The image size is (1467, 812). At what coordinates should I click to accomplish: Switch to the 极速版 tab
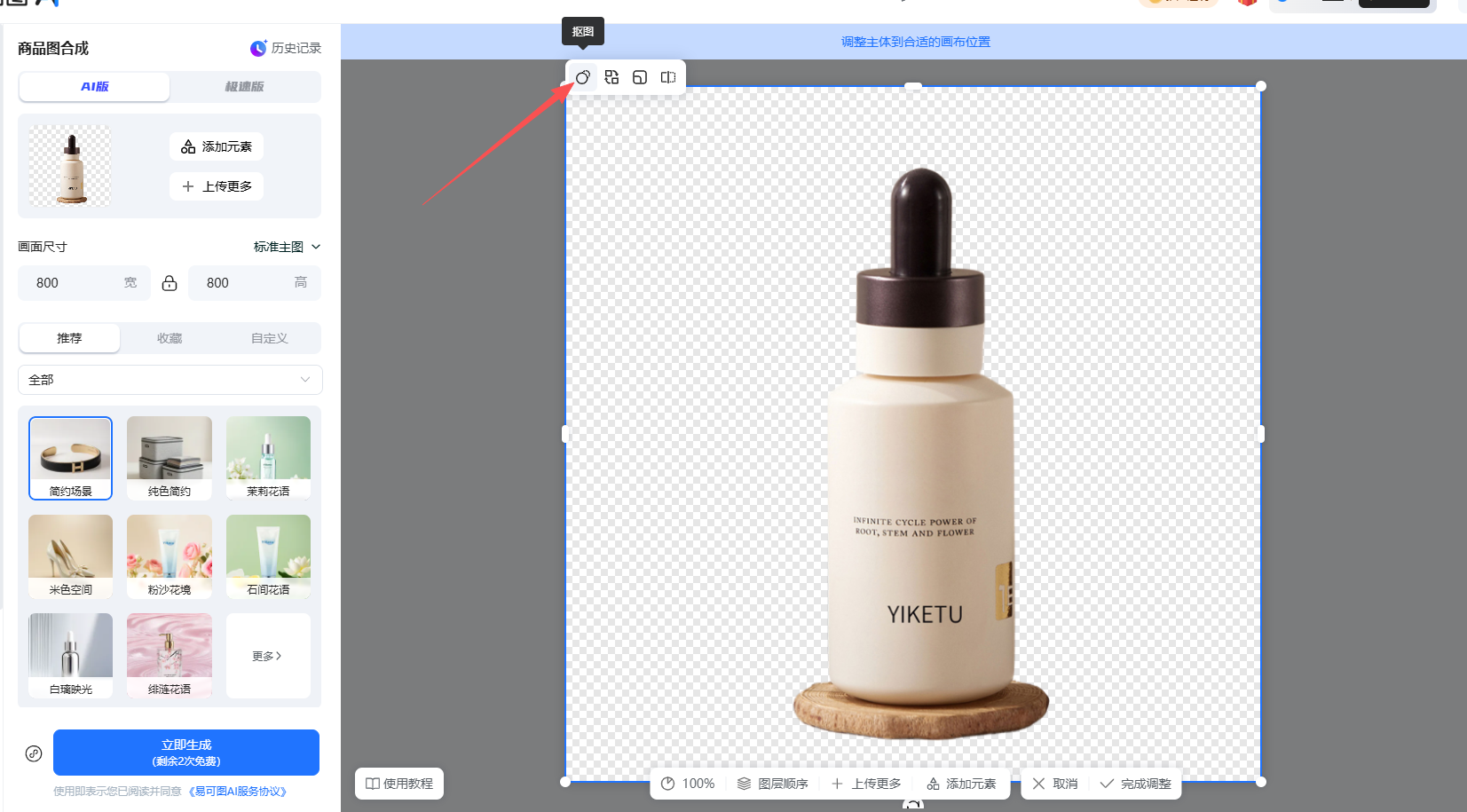click(x=244, y=87)
